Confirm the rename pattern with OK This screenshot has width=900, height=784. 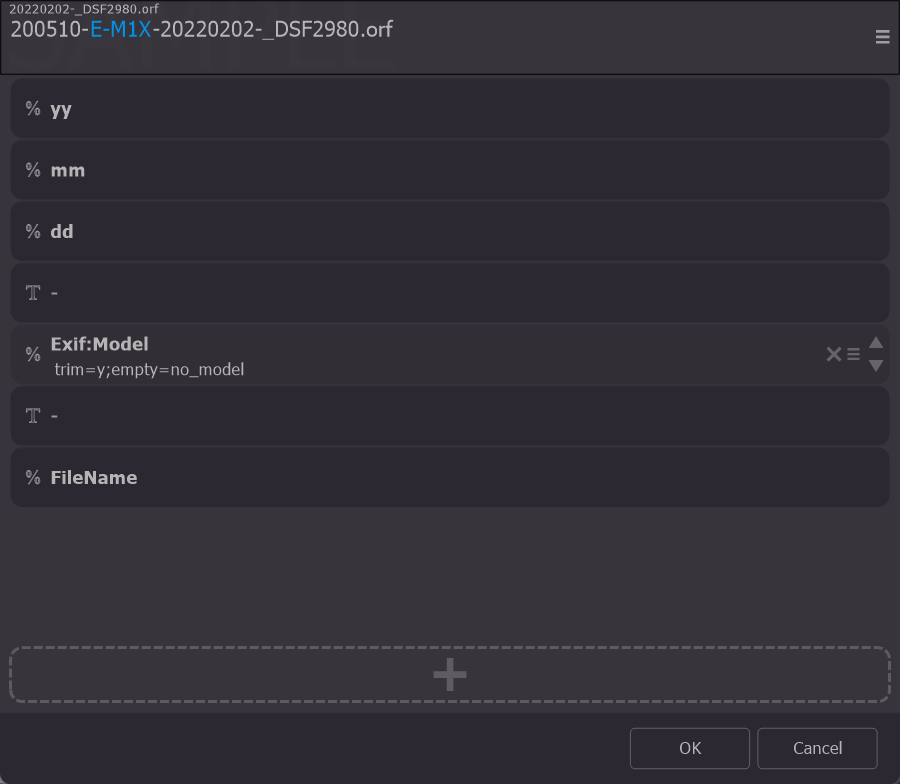pyautogui.click(x=689, y=748)
